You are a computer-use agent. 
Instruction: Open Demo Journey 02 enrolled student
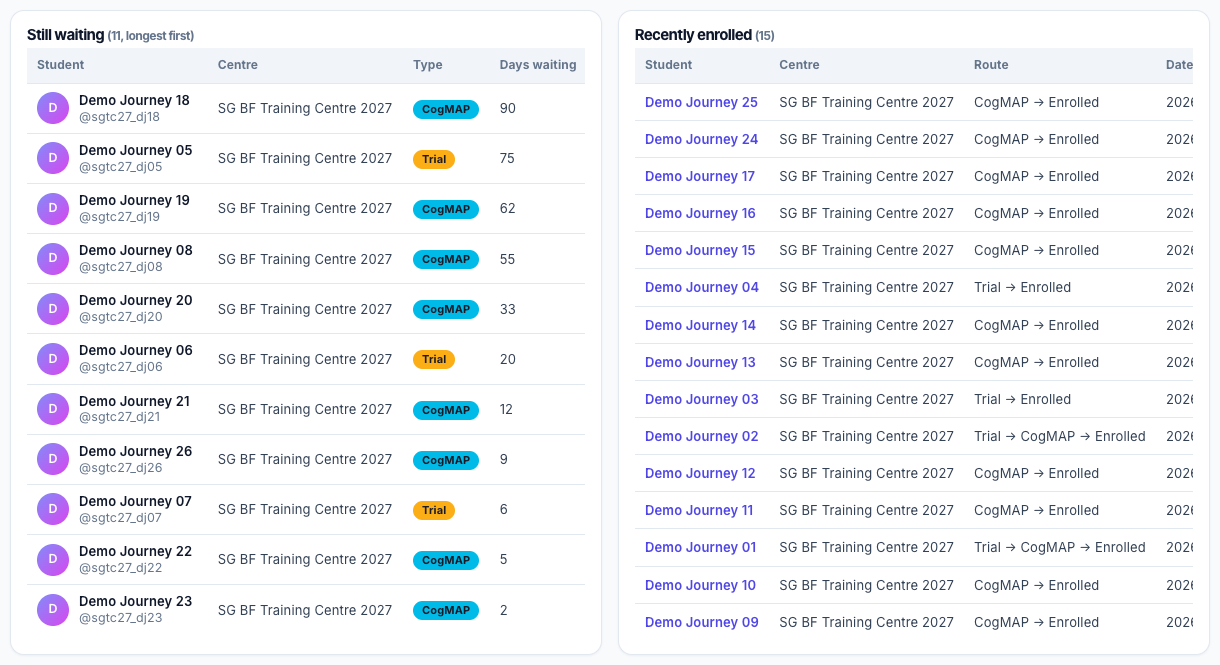point(702,436)
